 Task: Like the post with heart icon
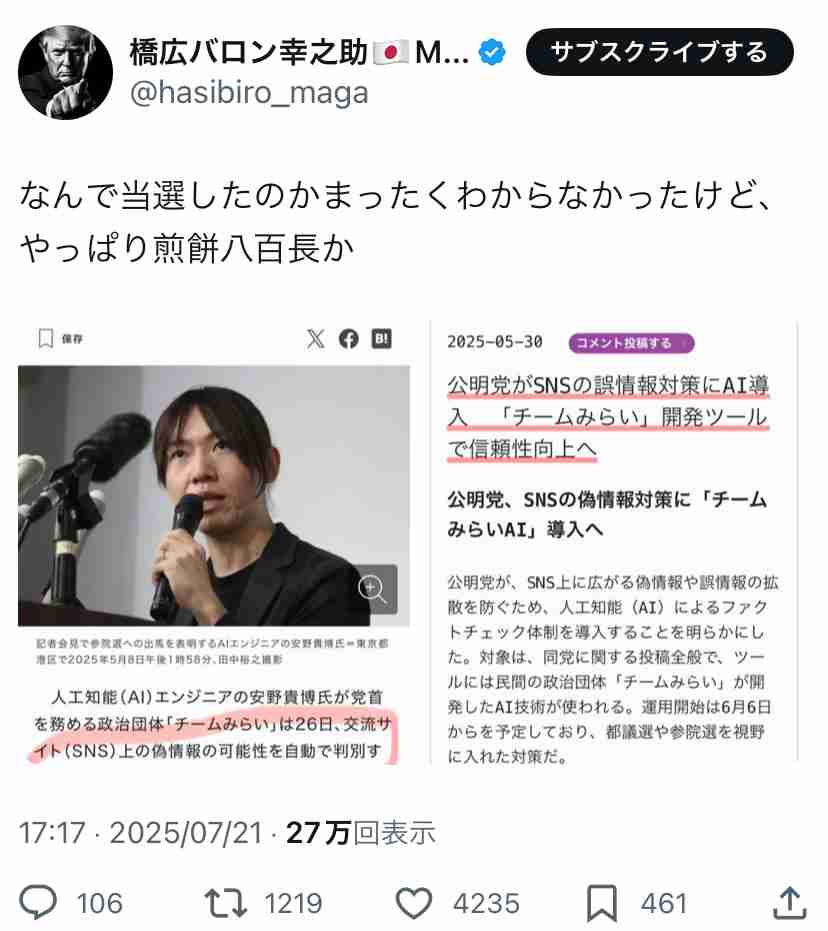tap(414, 903)
